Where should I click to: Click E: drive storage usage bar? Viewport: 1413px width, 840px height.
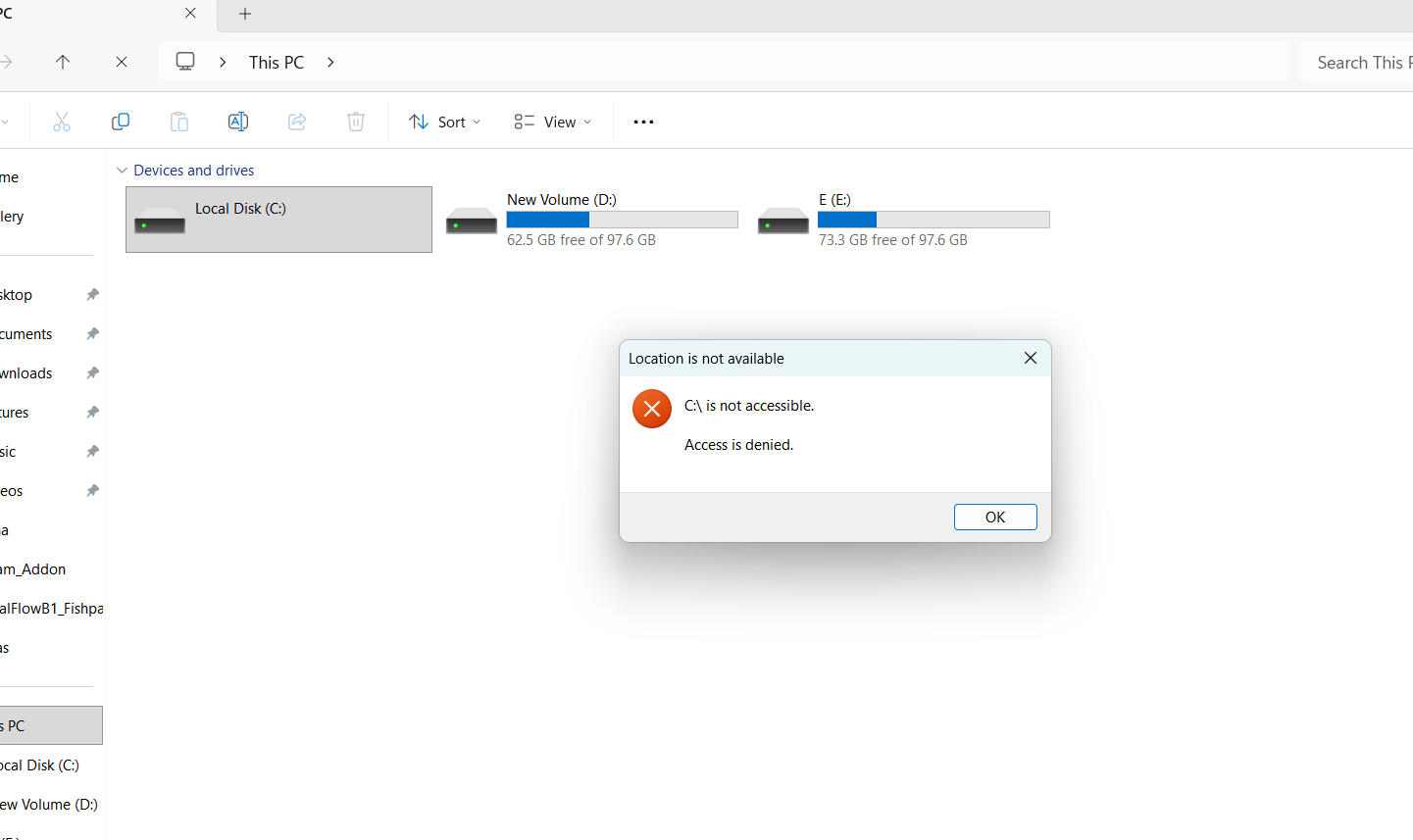point(934,220)
